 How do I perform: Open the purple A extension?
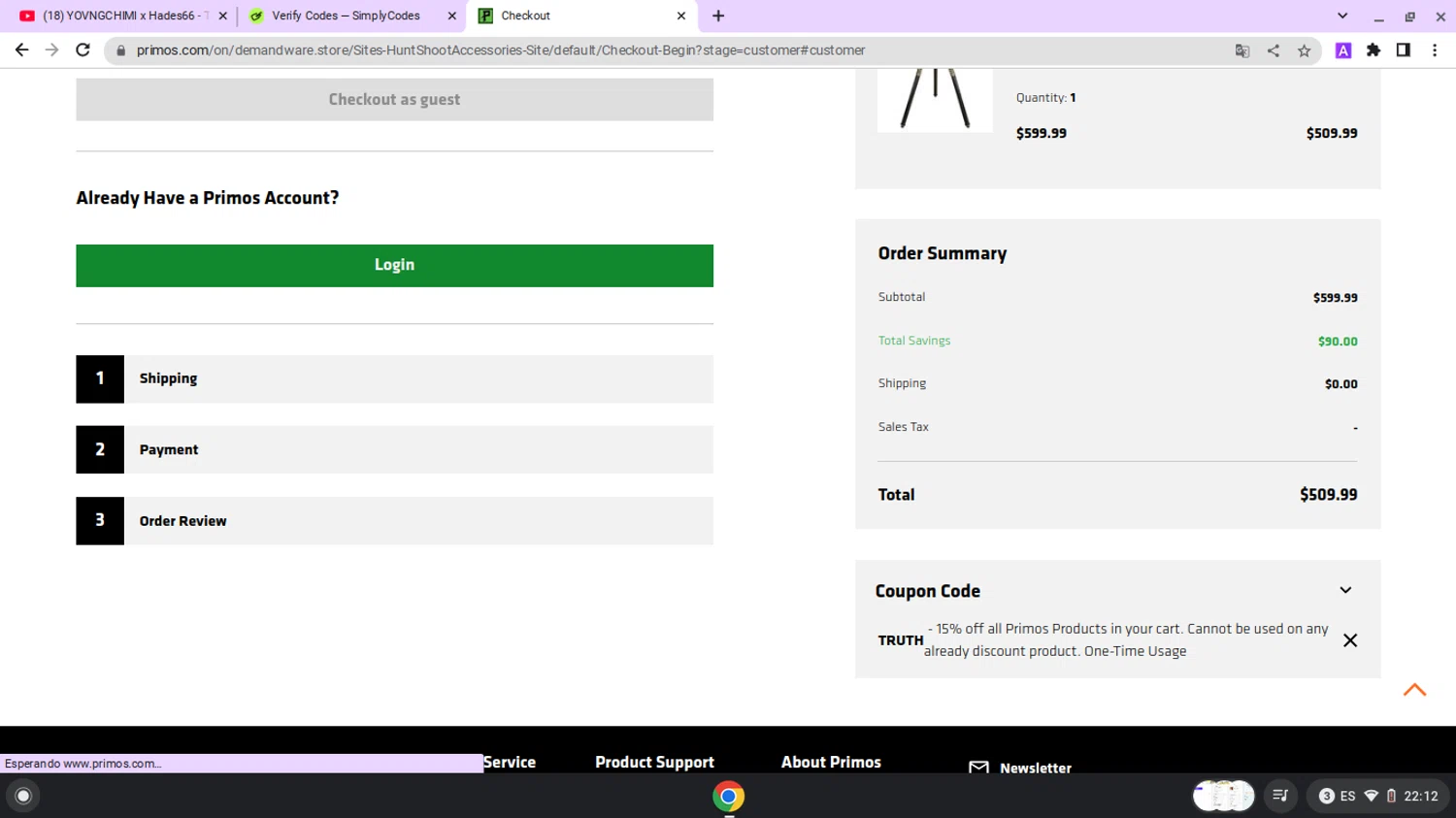(x=1343, y=50)
